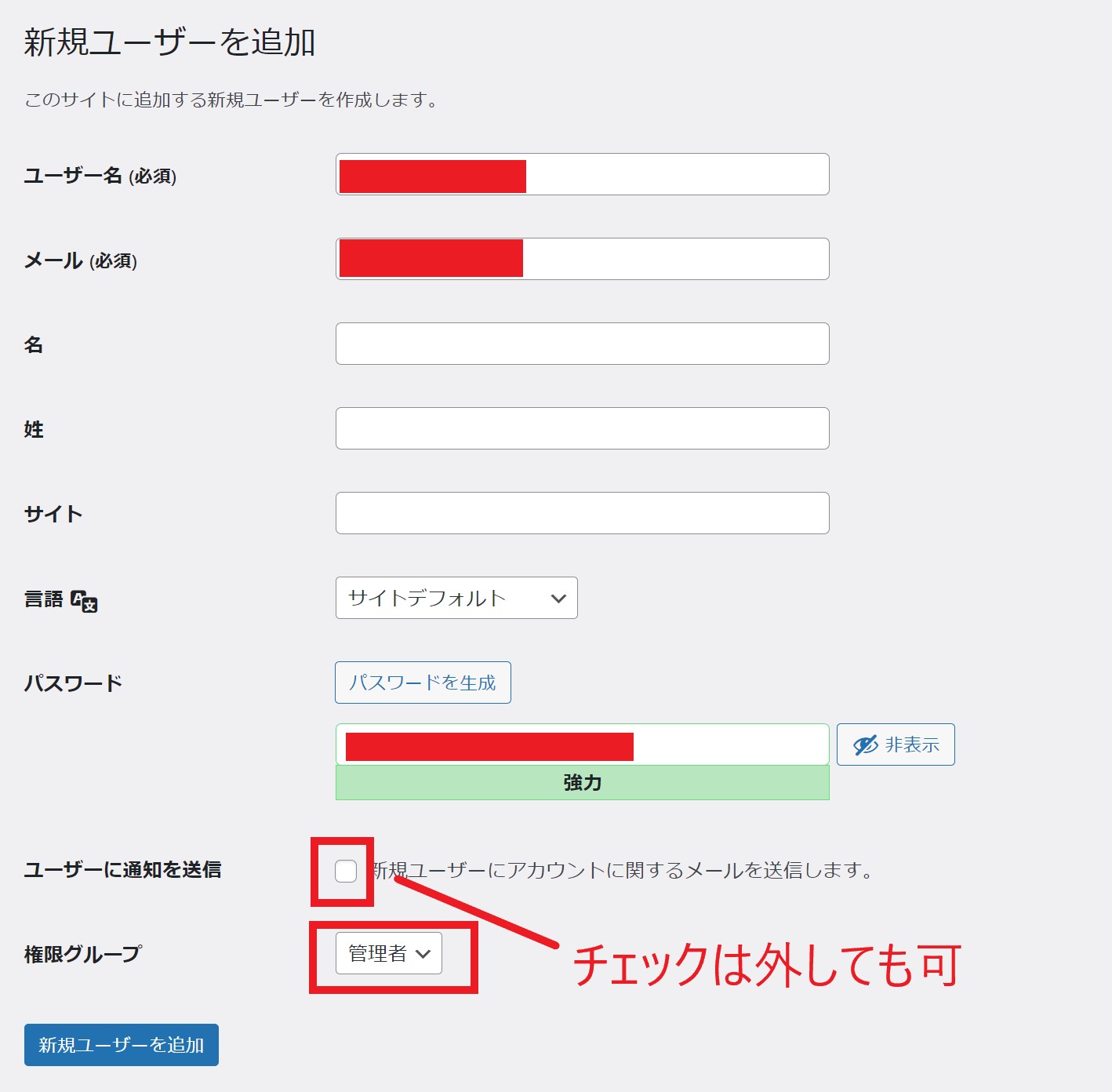Click the ユーザー名 (必須) field label
The image size is (1112, 1092).
click(x=100, y=176)
